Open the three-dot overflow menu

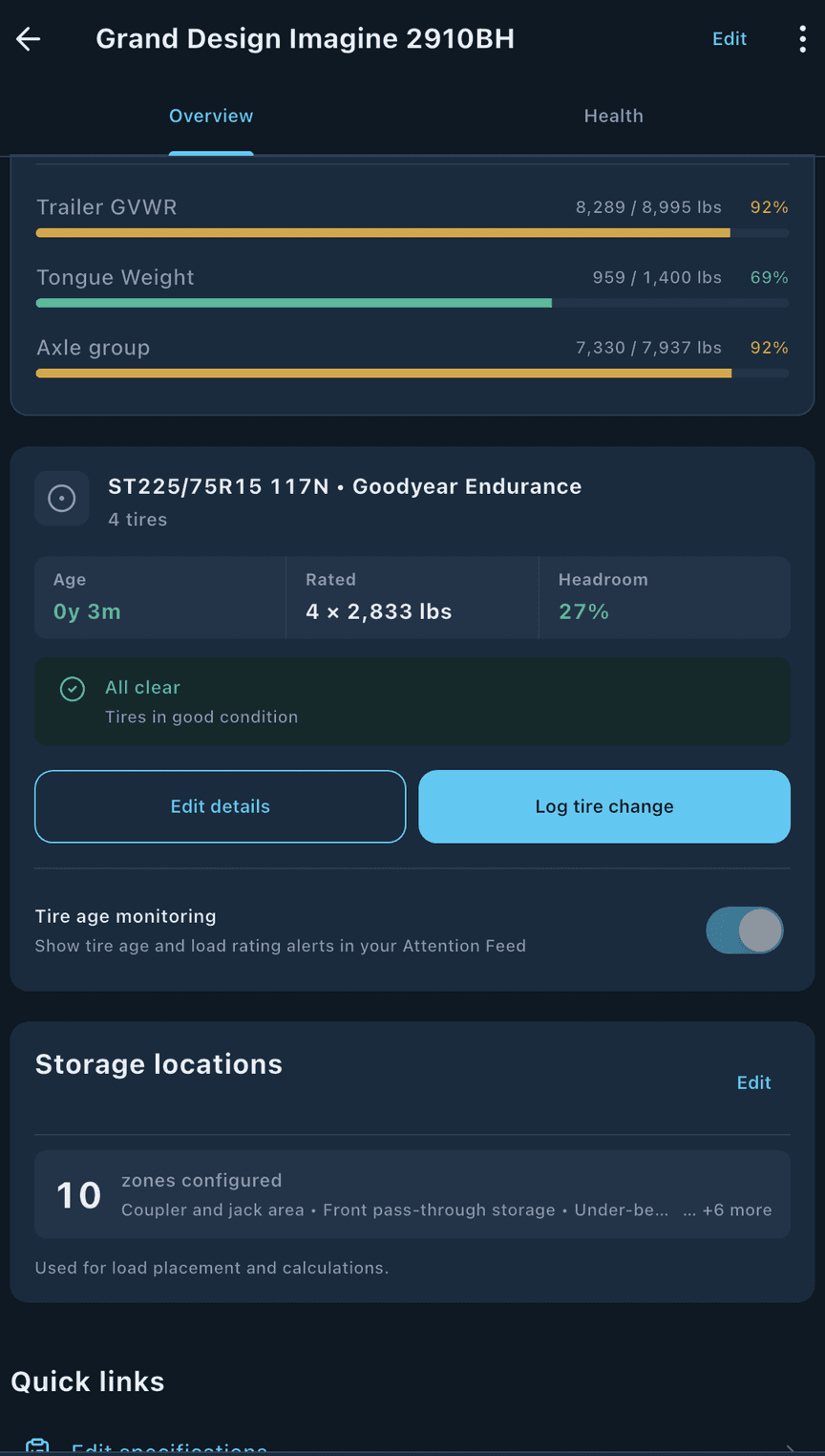pyautogui.click(x=802, y=39)
